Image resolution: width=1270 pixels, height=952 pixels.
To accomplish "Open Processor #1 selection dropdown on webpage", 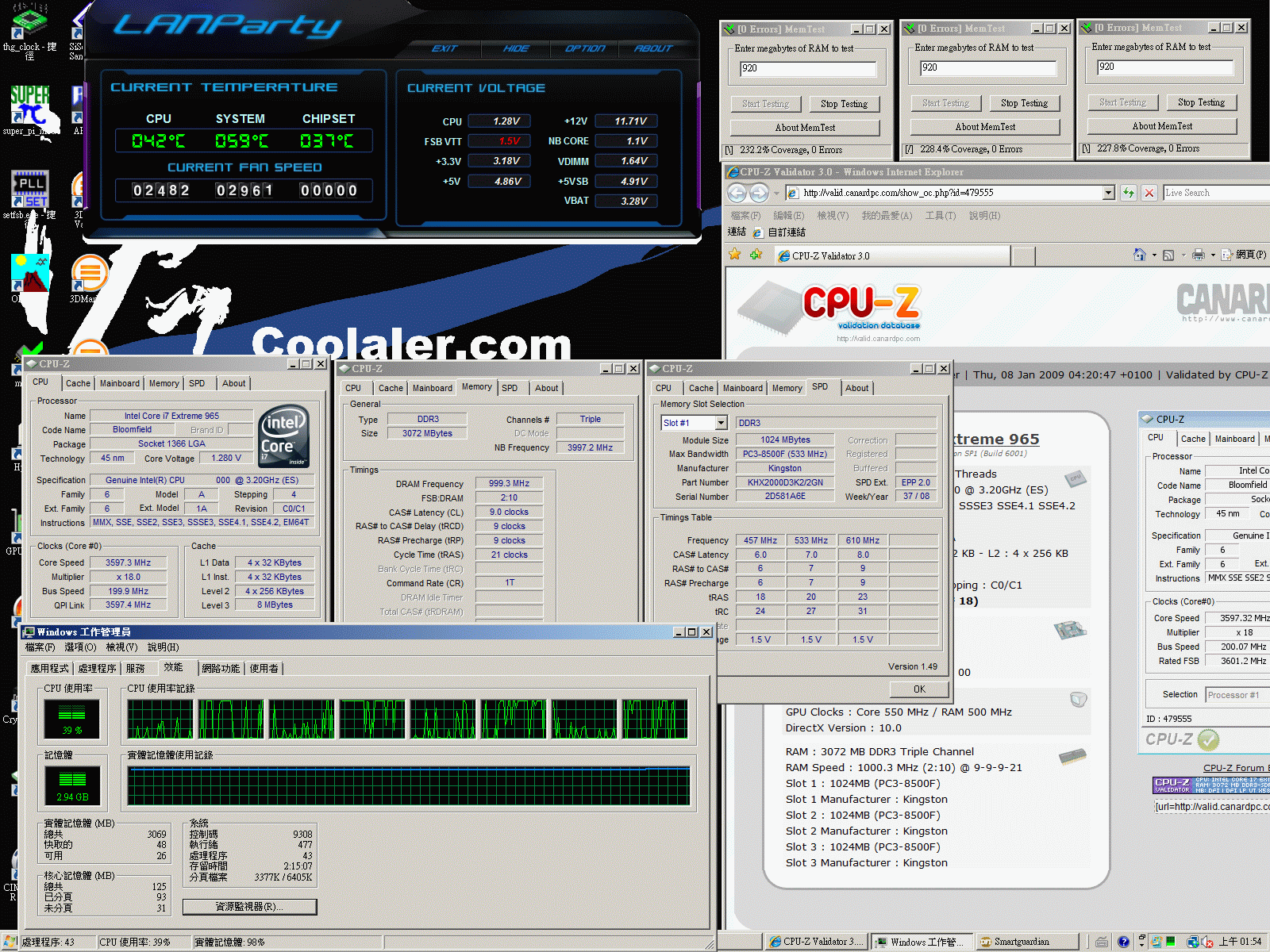I will coord(1237,695).
